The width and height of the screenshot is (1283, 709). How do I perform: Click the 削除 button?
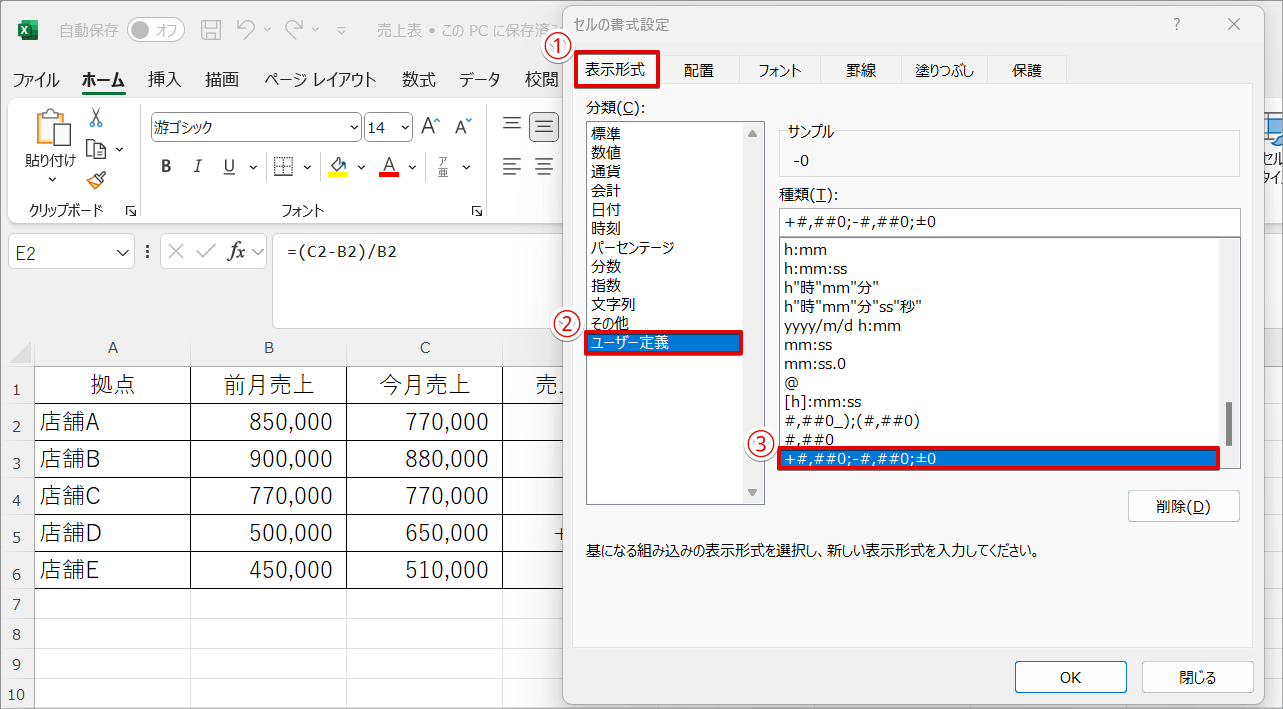(x=1183, y=506)
